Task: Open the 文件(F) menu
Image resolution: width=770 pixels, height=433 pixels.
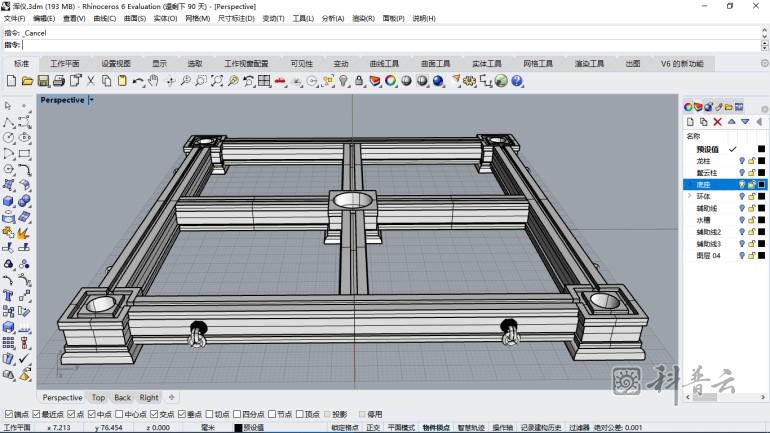Action: pyautogui.click(x=14, y=19)
